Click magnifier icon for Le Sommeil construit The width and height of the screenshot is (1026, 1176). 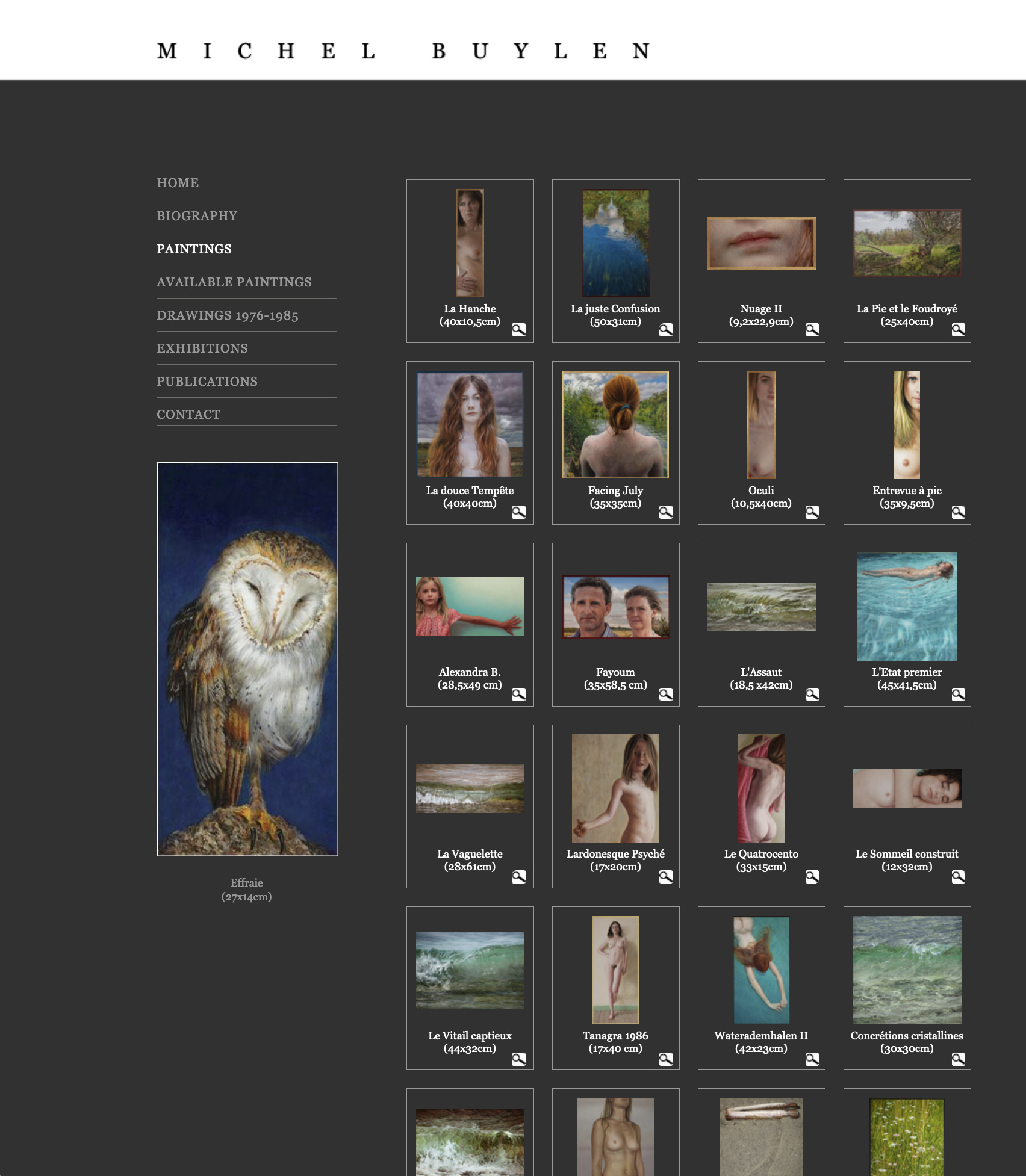(958, 877)
